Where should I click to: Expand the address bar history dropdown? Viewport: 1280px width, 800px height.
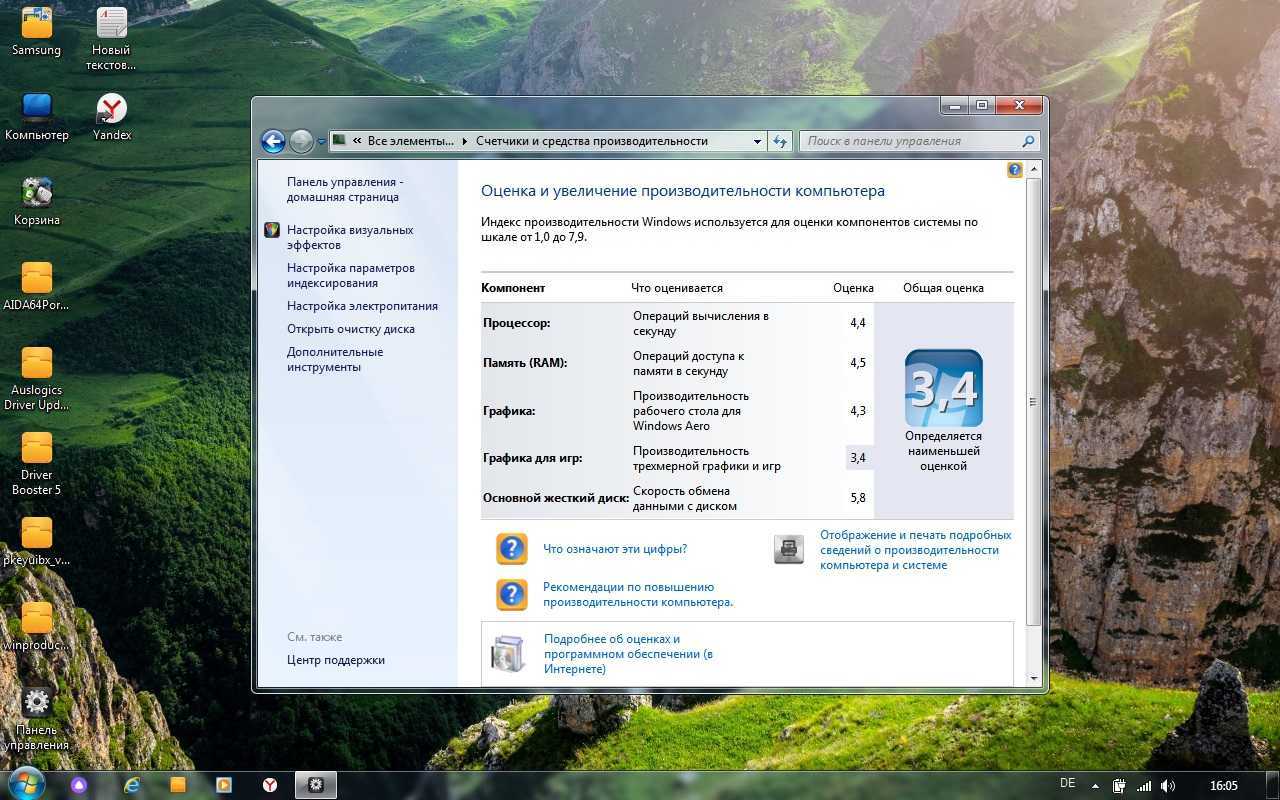click(x=757, y=141)
